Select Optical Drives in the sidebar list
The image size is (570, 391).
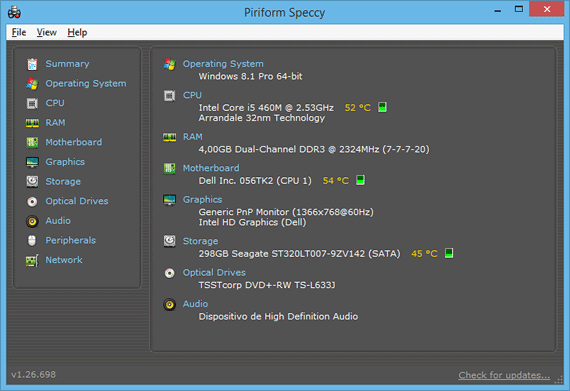77,201
